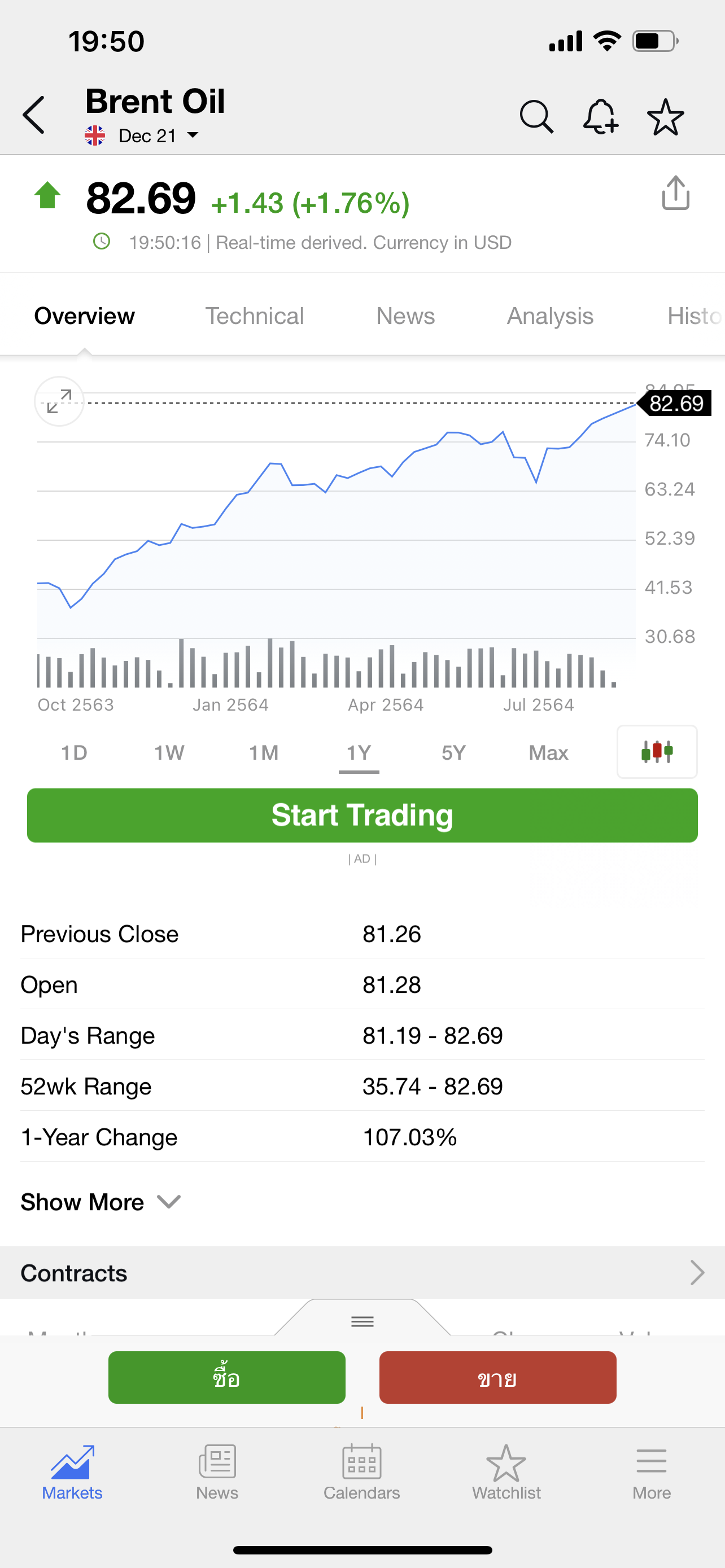Expand chart to fullscreen
The height and width of the screenshot is (1568, 725).
click(59, 402)
